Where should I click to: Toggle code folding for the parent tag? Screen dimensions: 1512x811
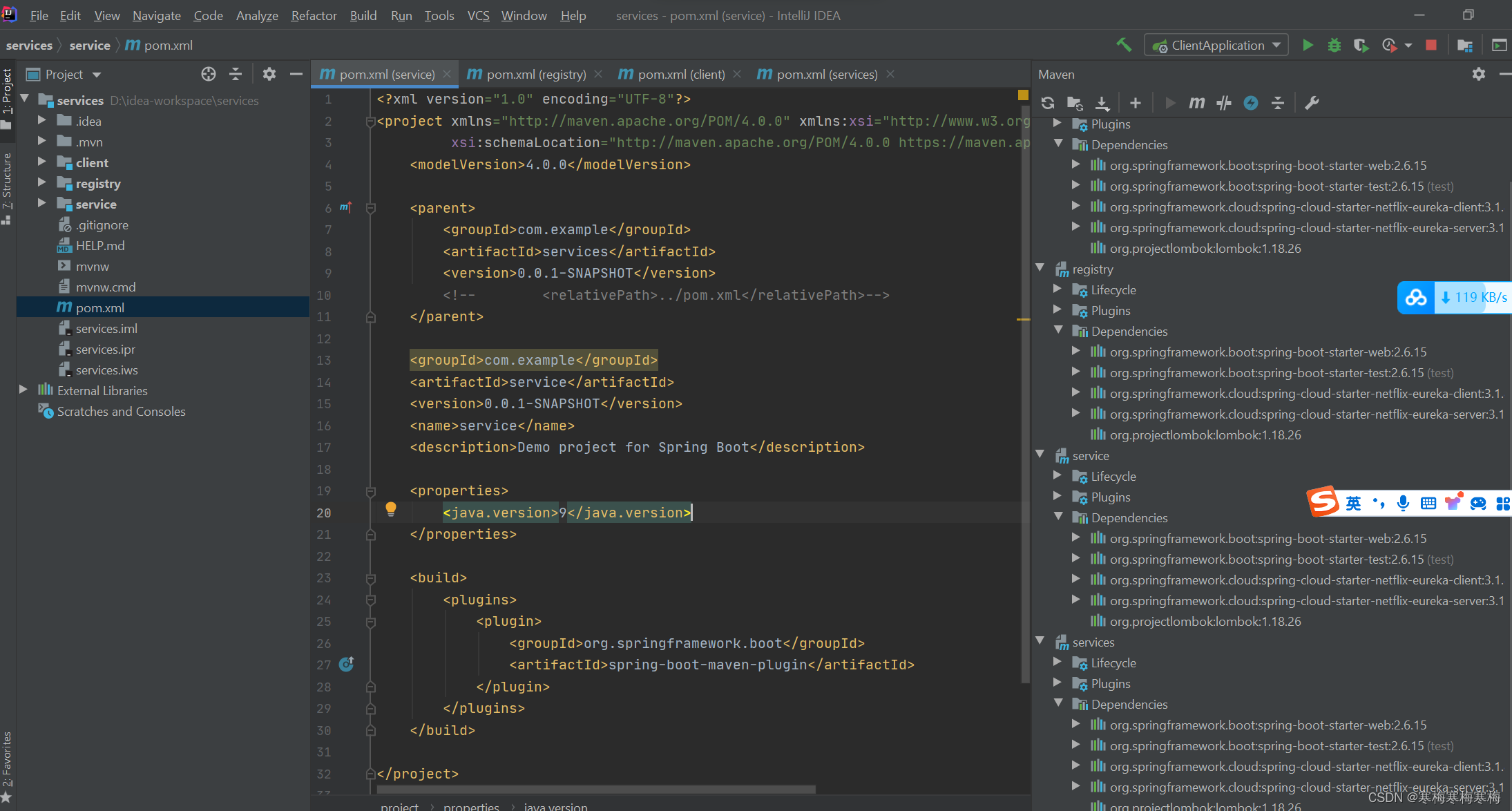(370, 208)
